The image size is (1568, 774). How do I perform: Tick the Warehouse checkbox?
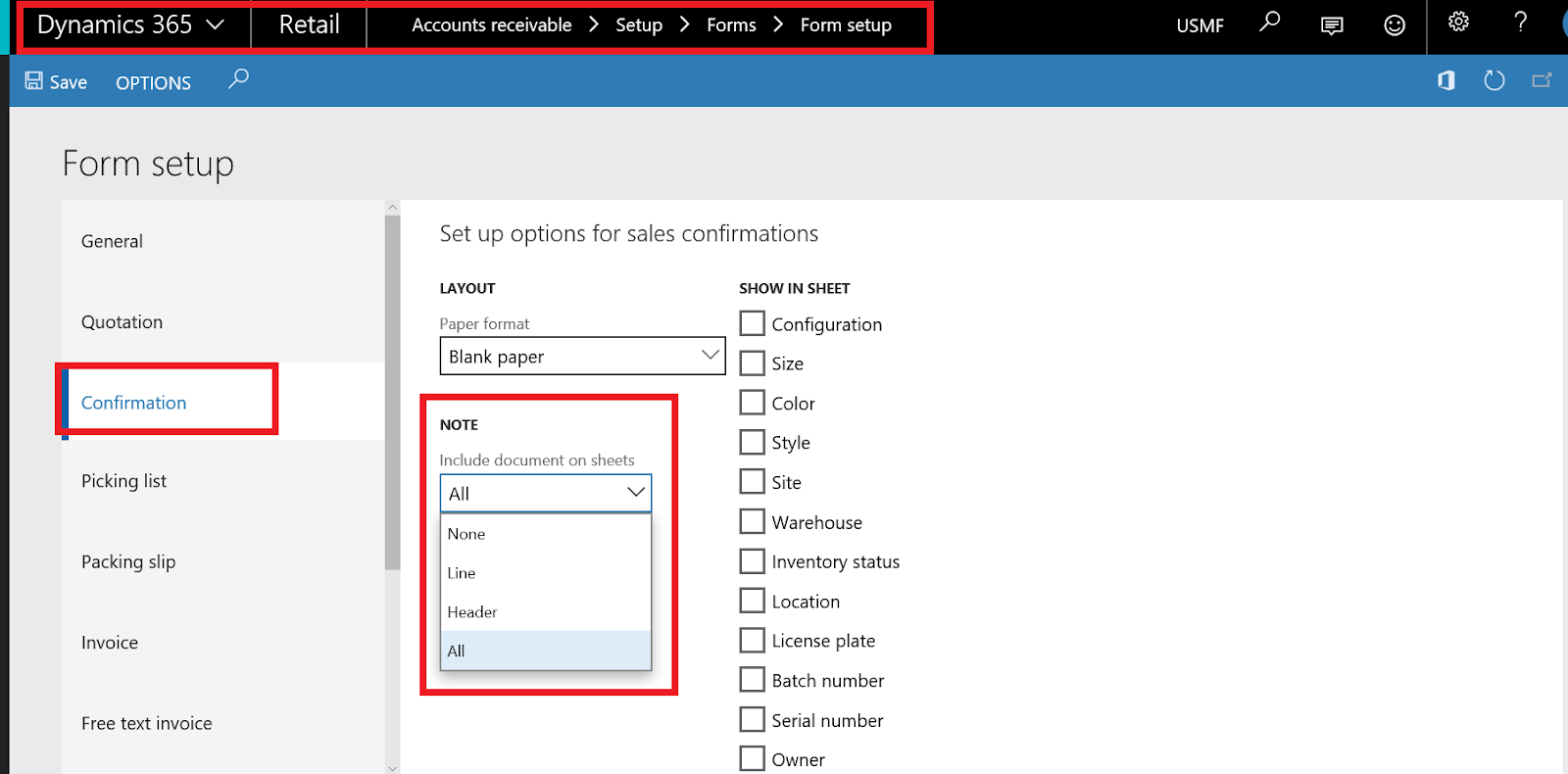tap(753, 522)
